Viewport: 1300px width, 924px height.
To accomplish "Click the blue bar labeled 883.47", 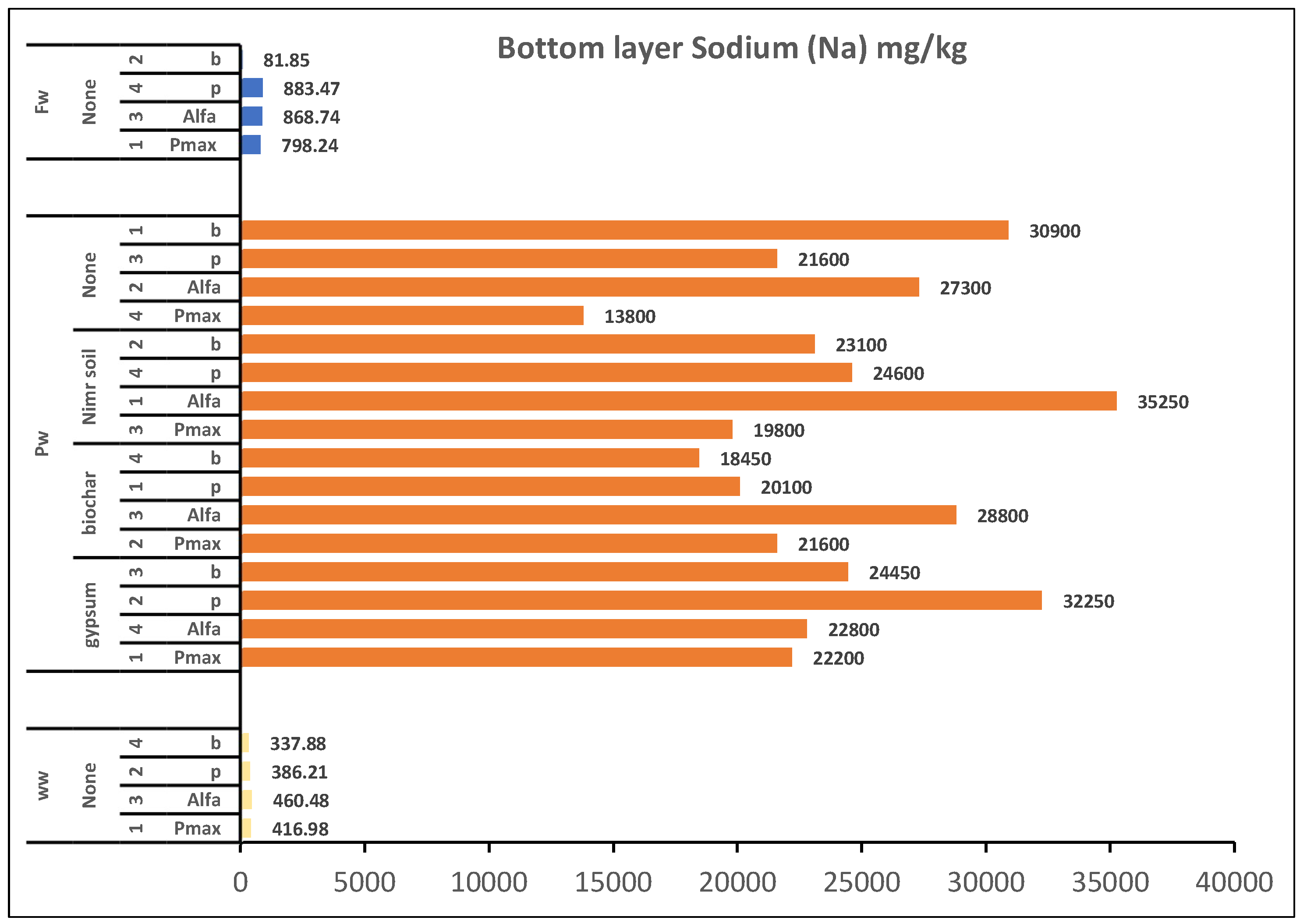I will 252,88.
